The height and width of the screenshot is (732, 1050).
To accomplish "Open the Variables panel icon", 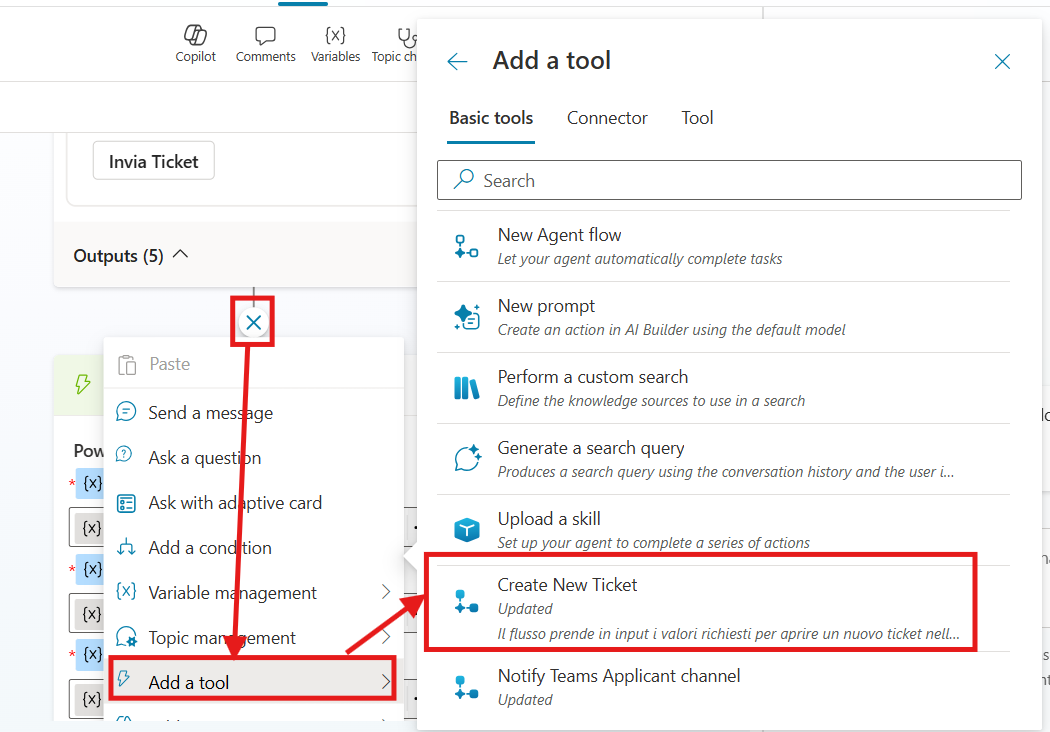I will (x=335, y=38).
